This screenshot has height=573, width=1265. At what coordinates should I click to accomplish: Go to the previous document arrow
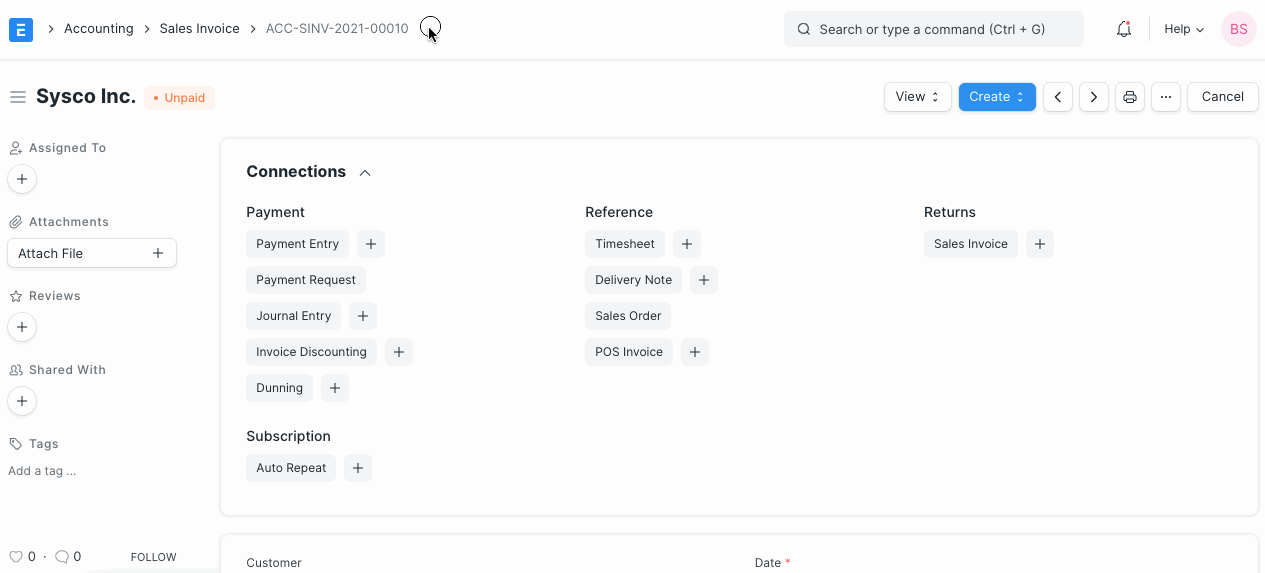(x=1058, y=97)
